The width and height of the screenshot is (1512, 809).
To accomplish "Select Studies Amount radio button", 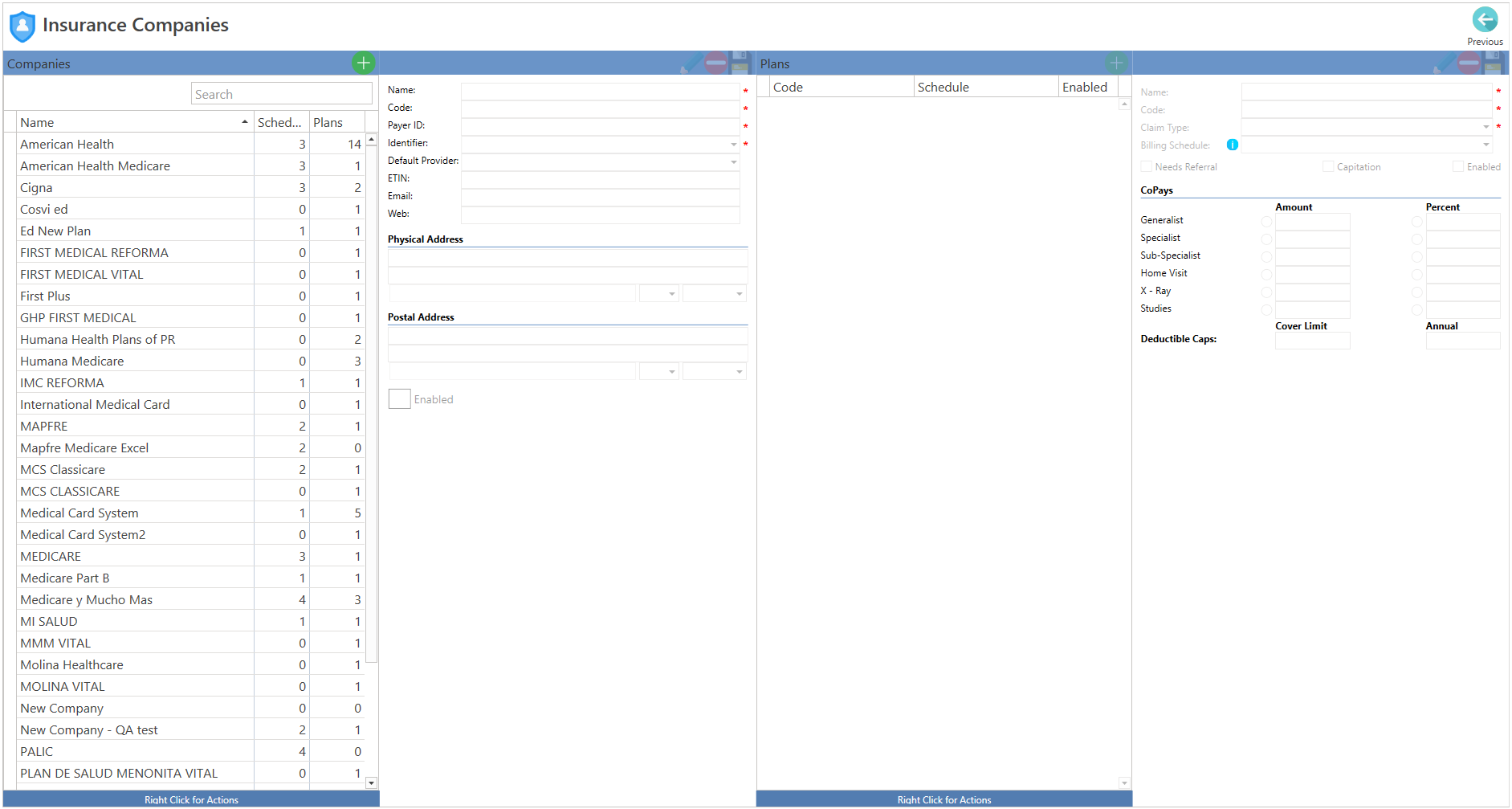I will (1266, 310).
